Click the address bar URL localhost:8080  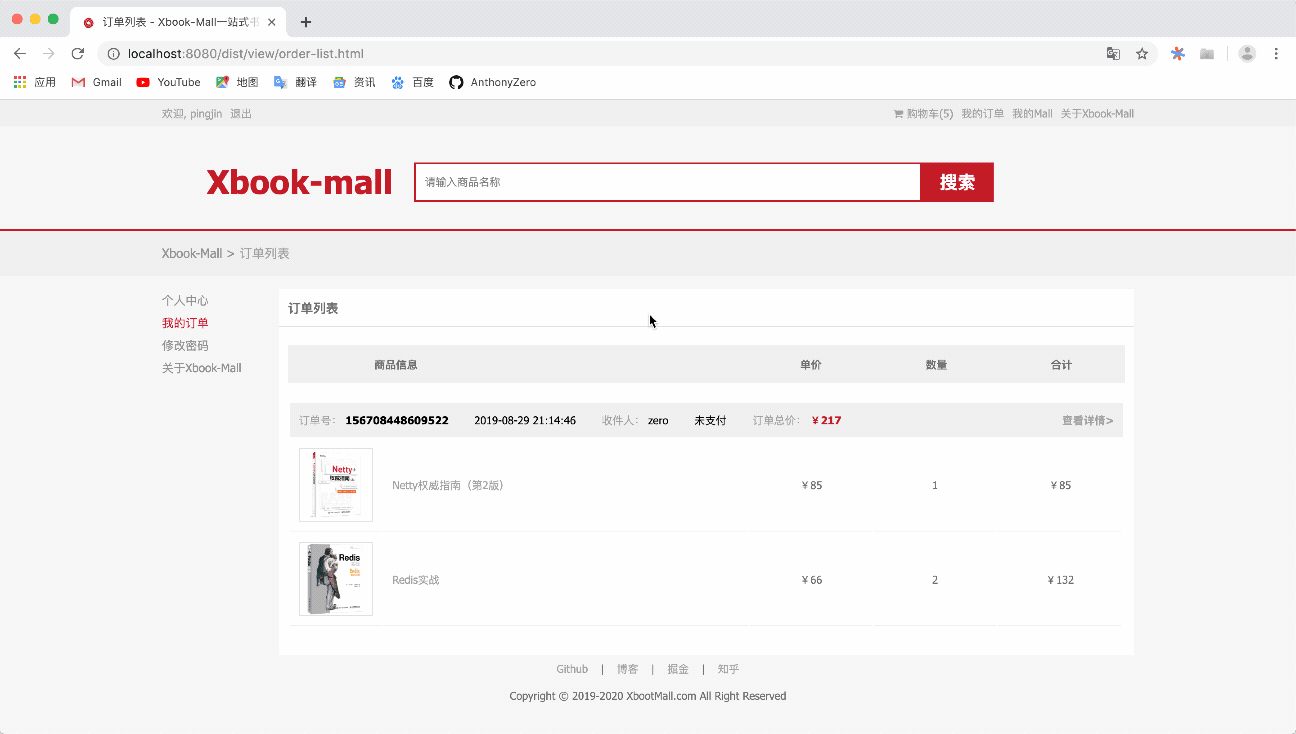click(245, 54)
